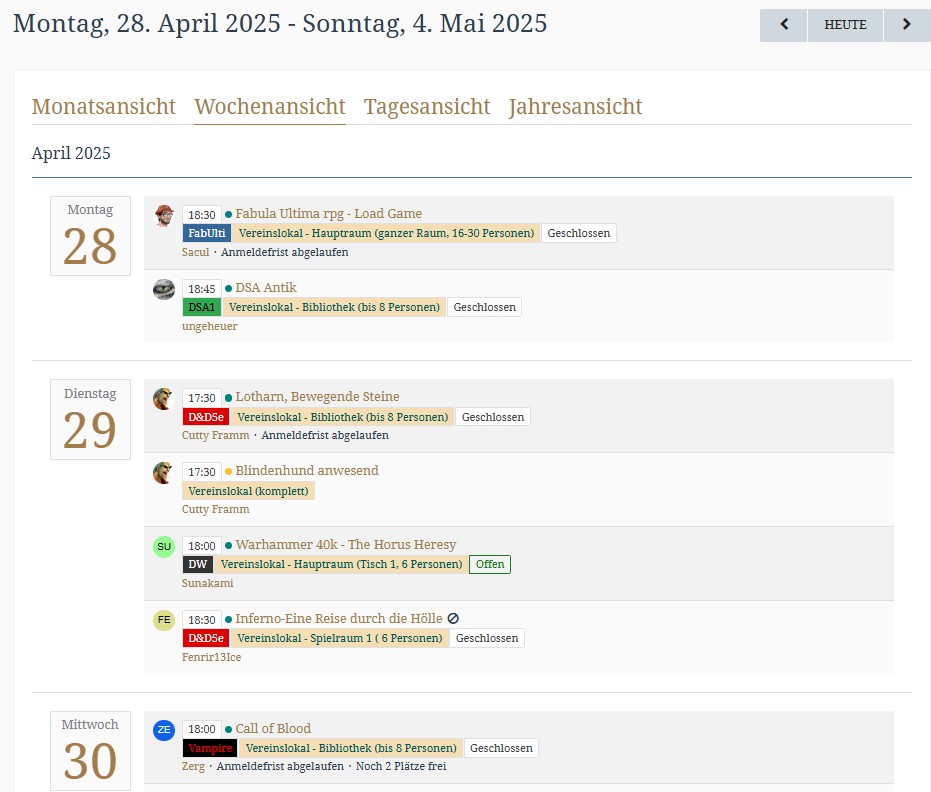Click the red D&D5e tag on Inferno event
Image resolution: width=931 pixels, height=792 pixels.
pos(205,638)
